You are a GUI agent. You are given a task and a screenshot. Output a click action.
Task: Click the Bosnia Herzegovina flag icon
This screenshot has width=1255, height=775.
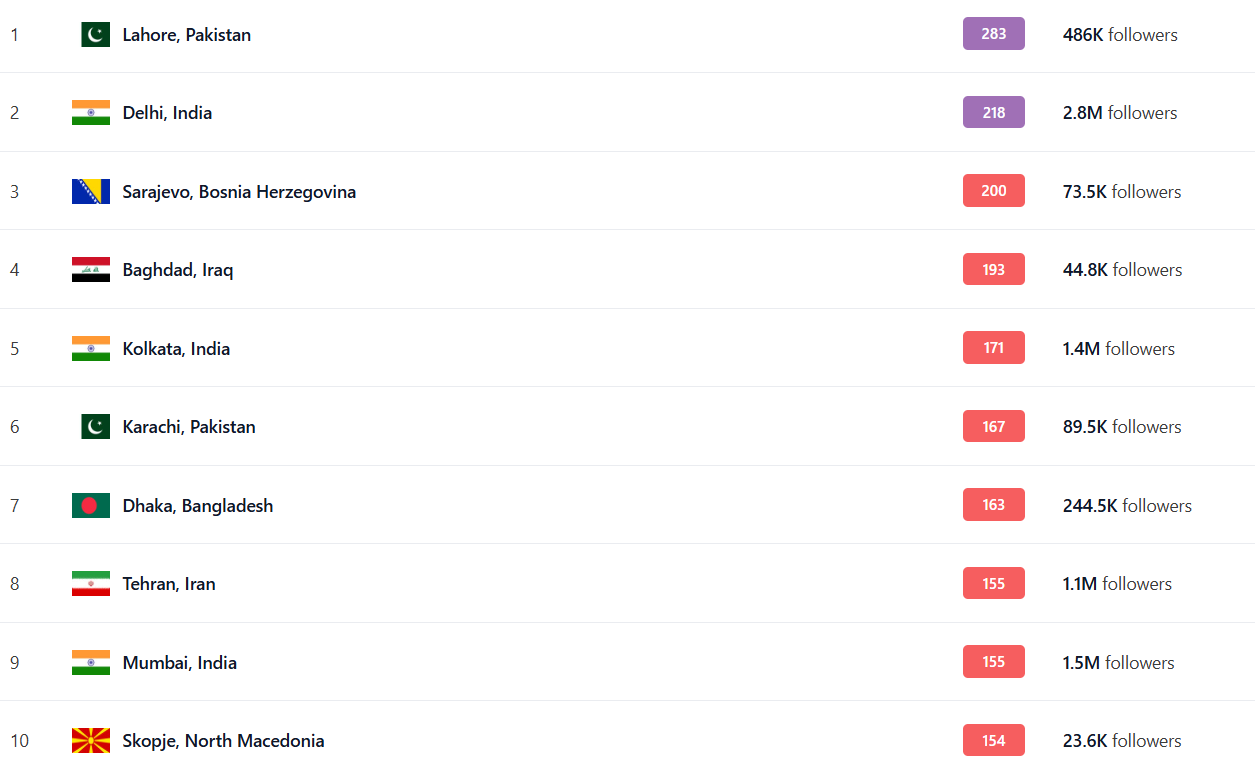pyautogui.click(x=91, y=192)
